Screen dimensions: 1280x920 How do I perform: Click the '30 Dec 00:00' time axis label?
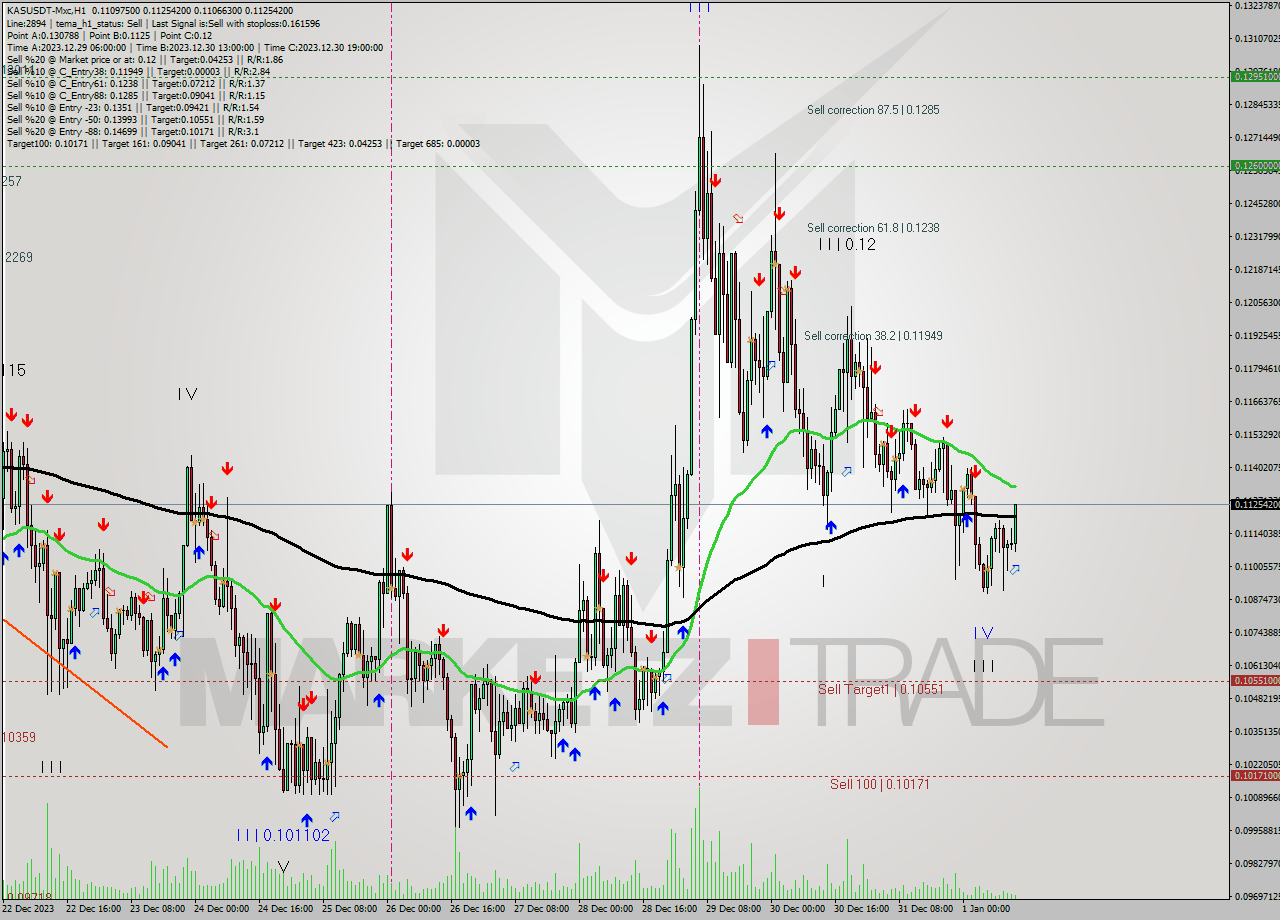(797, 909)
